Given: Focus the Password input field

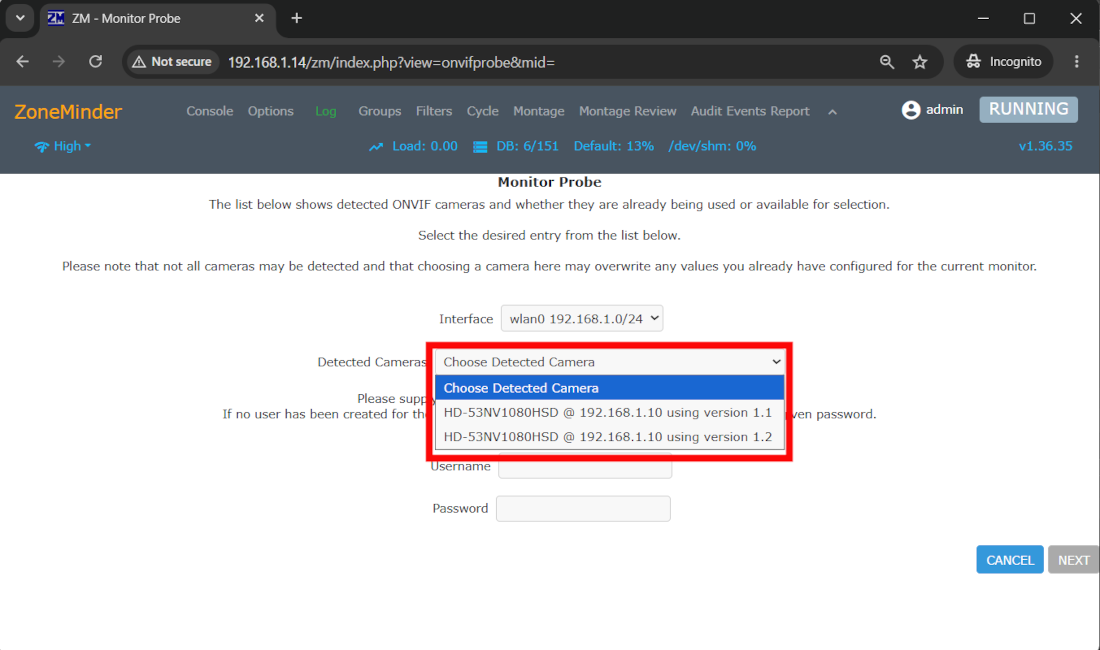Looking at the screenshot, I should [x=583, y=508].
